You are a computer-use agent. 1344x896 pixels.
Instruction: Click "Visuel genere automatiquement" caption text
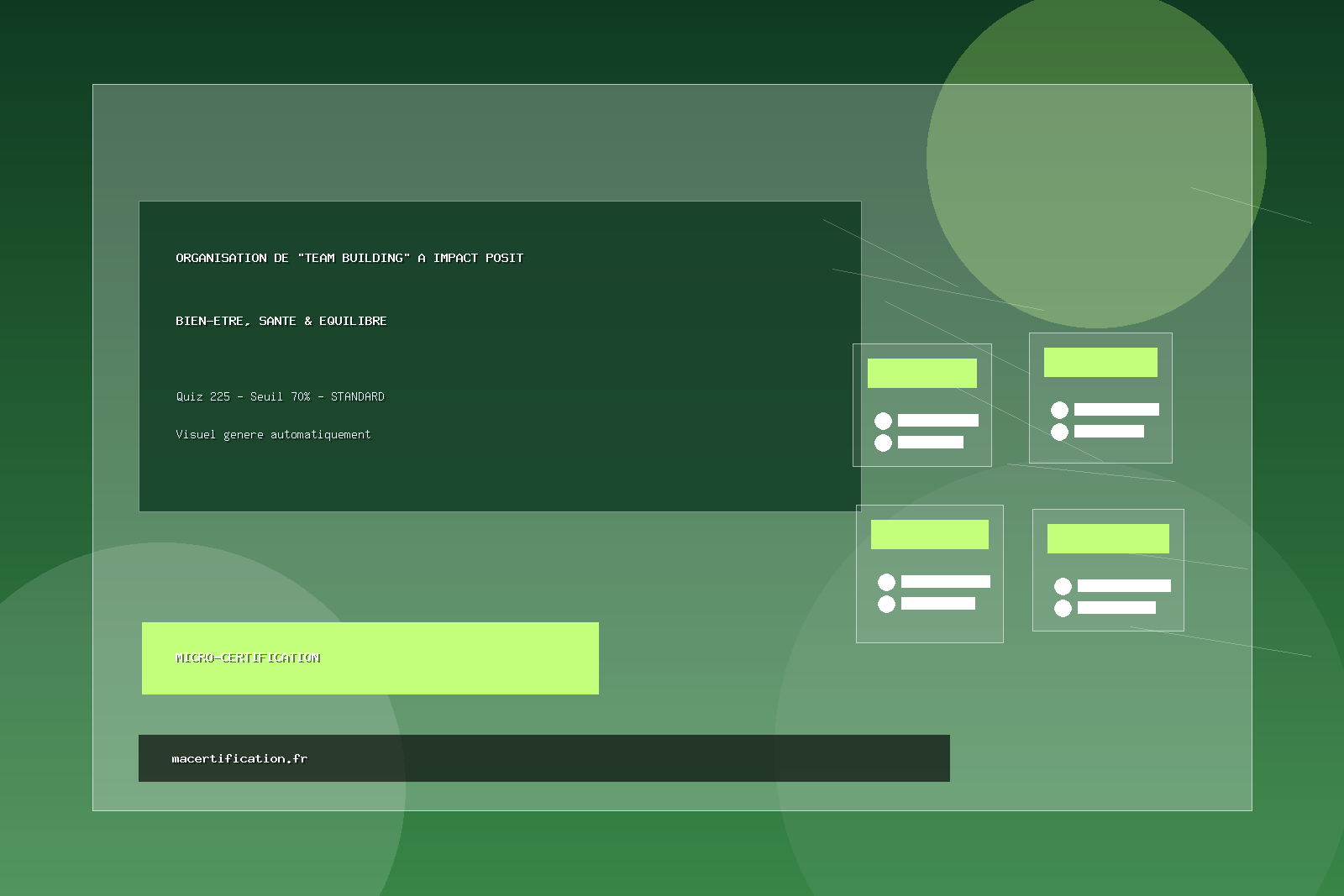[273, 434]
